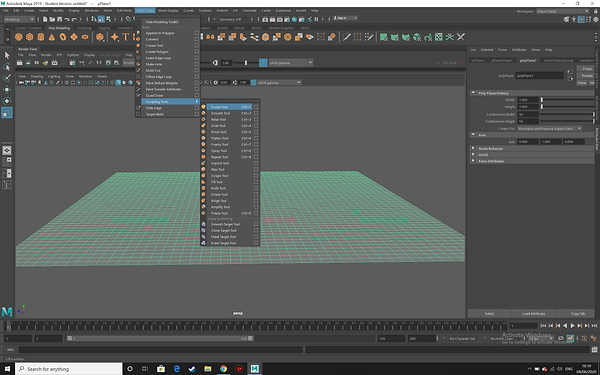
Task: Expand the Extra Attributes section
Action: 473,161
